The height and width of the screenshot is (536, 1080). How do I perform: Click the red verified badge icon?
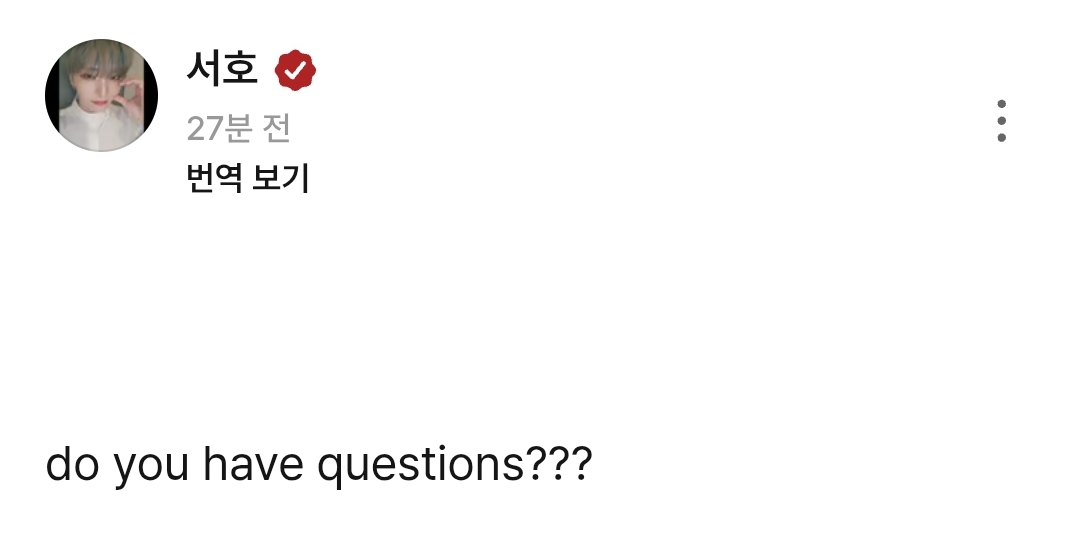pyautogui.click(x=296, y=69)
